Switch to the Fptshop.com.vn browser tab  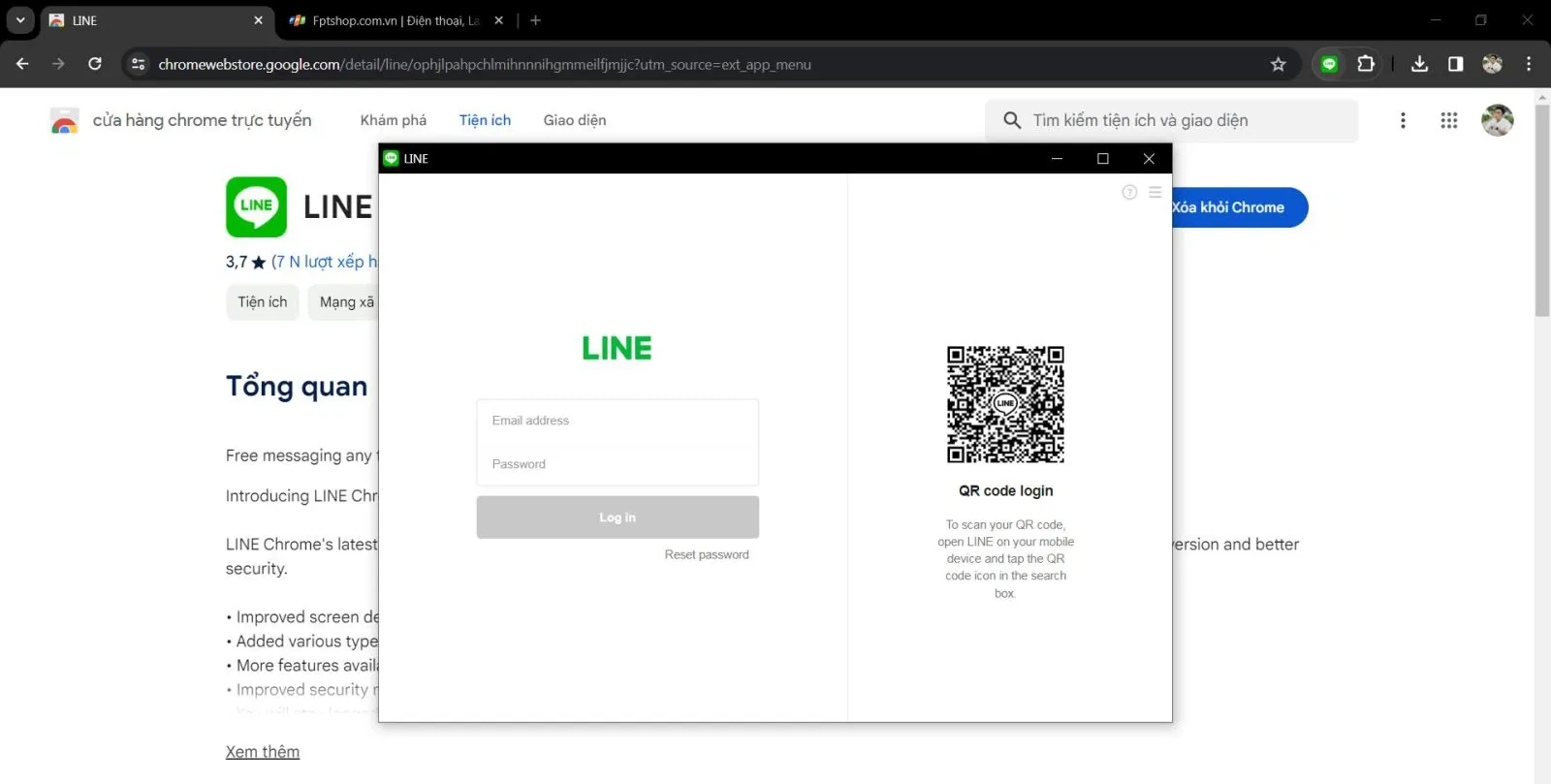click(396, 20)
